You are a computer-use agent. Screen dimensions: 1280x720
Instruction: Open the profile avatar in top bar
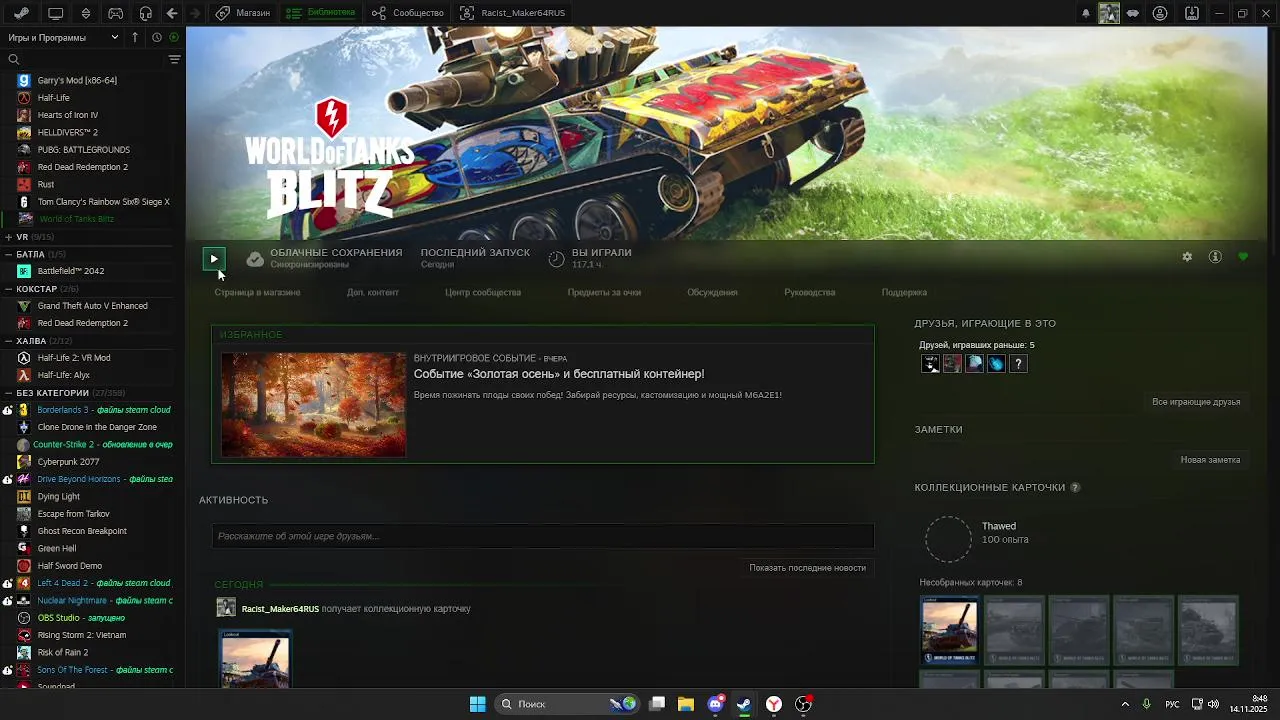(1109, 13)
